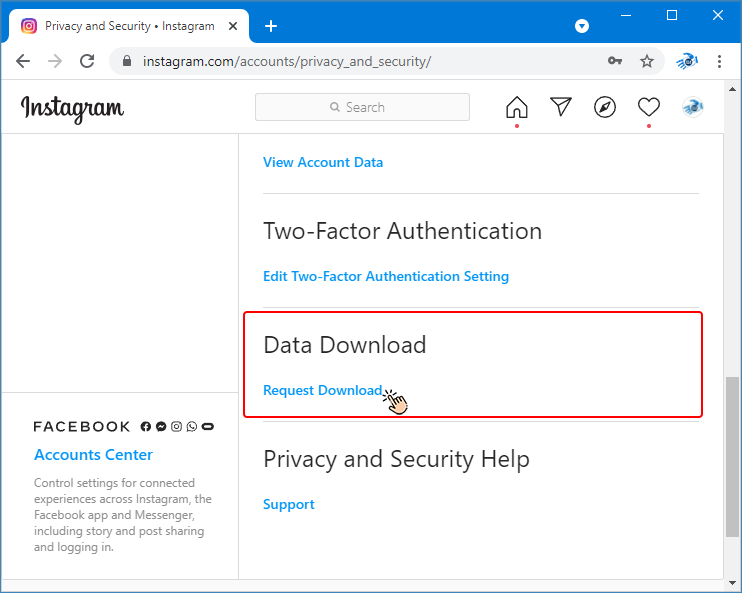Open Edit Two-Factor Authentication Setting
Screen dimensions: 742x593
click(x=386, y=276)
